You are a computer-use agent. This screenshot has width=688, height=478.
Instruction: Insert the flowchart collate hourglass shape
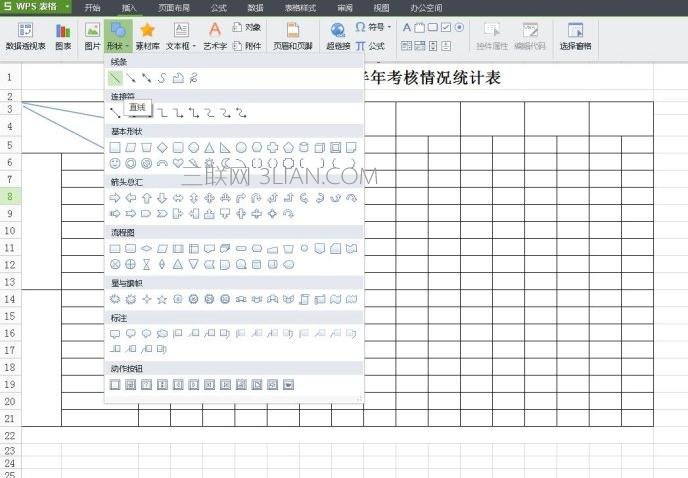pyautogui.click(x=147, y=264)
